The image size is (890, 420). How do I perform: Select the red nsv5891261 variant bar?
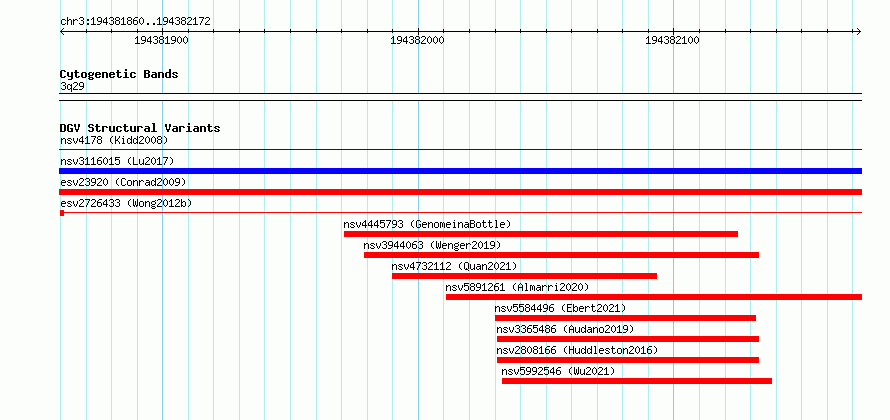654,297
